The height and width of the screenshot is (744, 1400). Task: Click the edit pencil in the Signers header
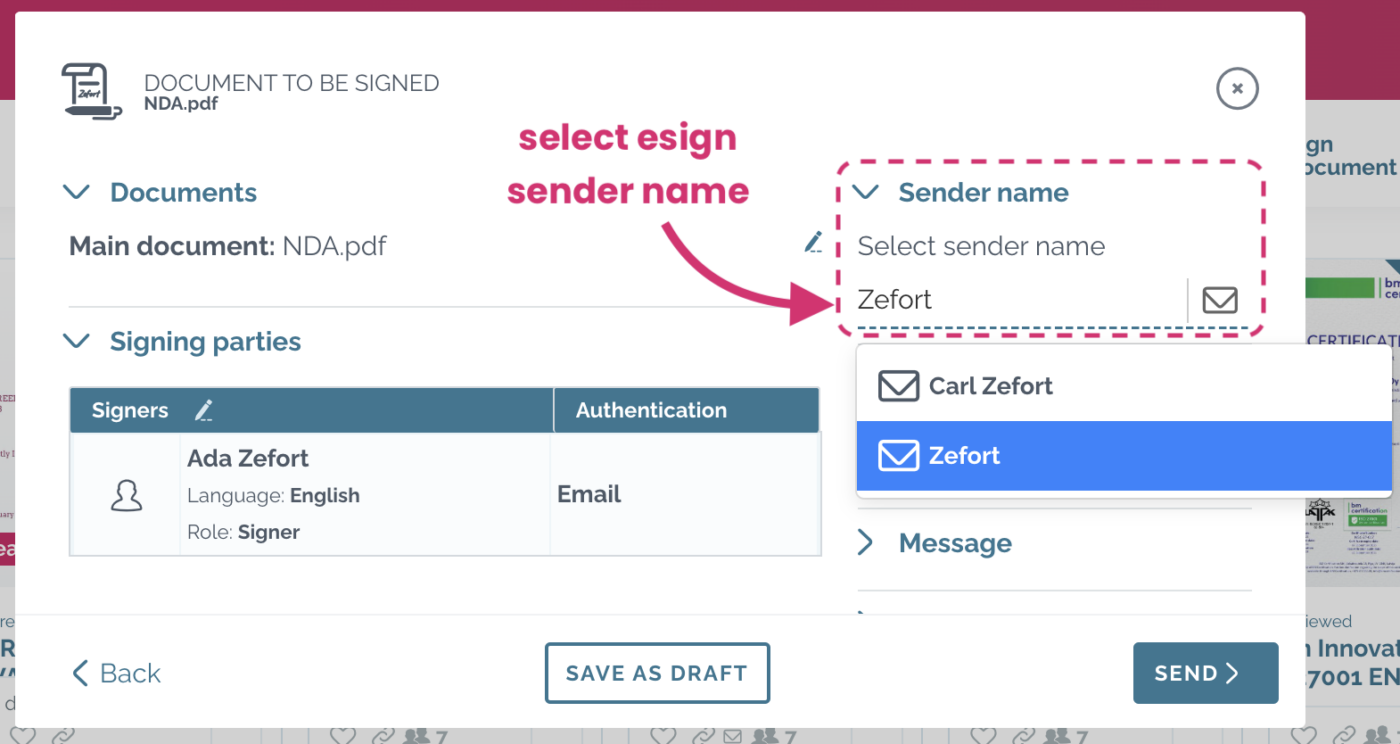tap(203, 409)
